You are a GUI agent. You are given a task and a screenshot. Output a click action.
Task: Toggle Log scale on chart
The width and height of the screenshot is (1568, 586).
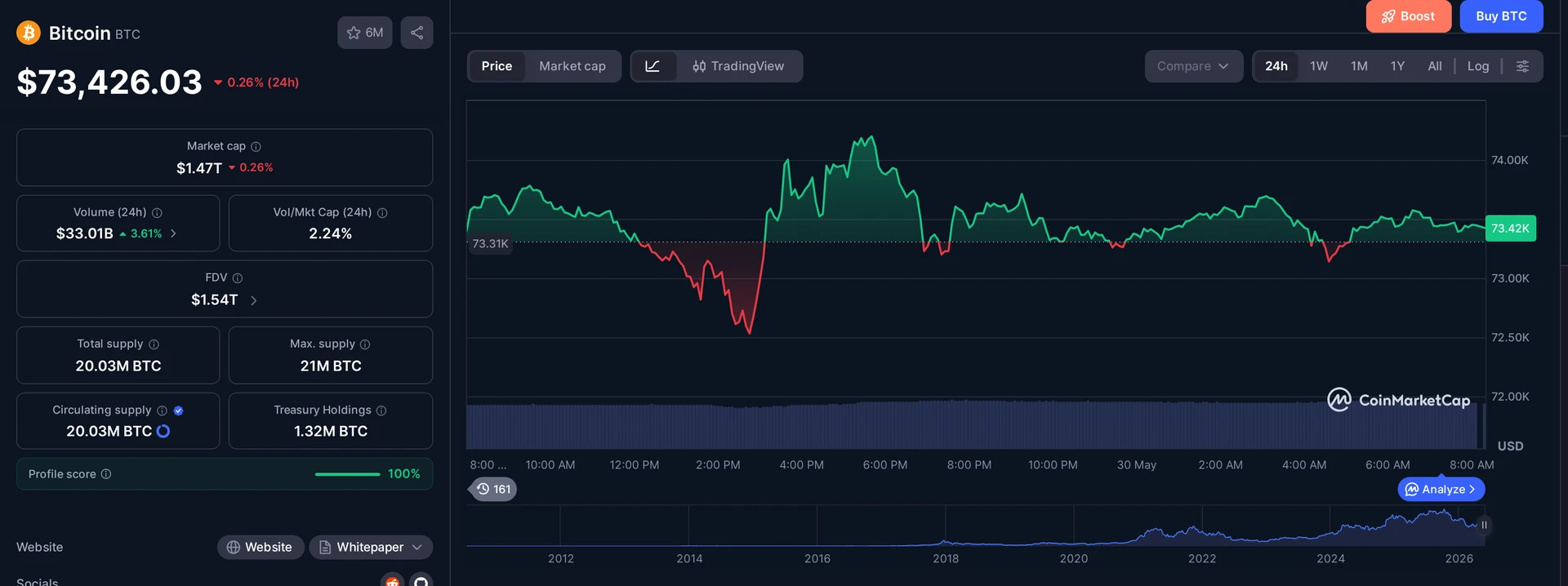1478,66
